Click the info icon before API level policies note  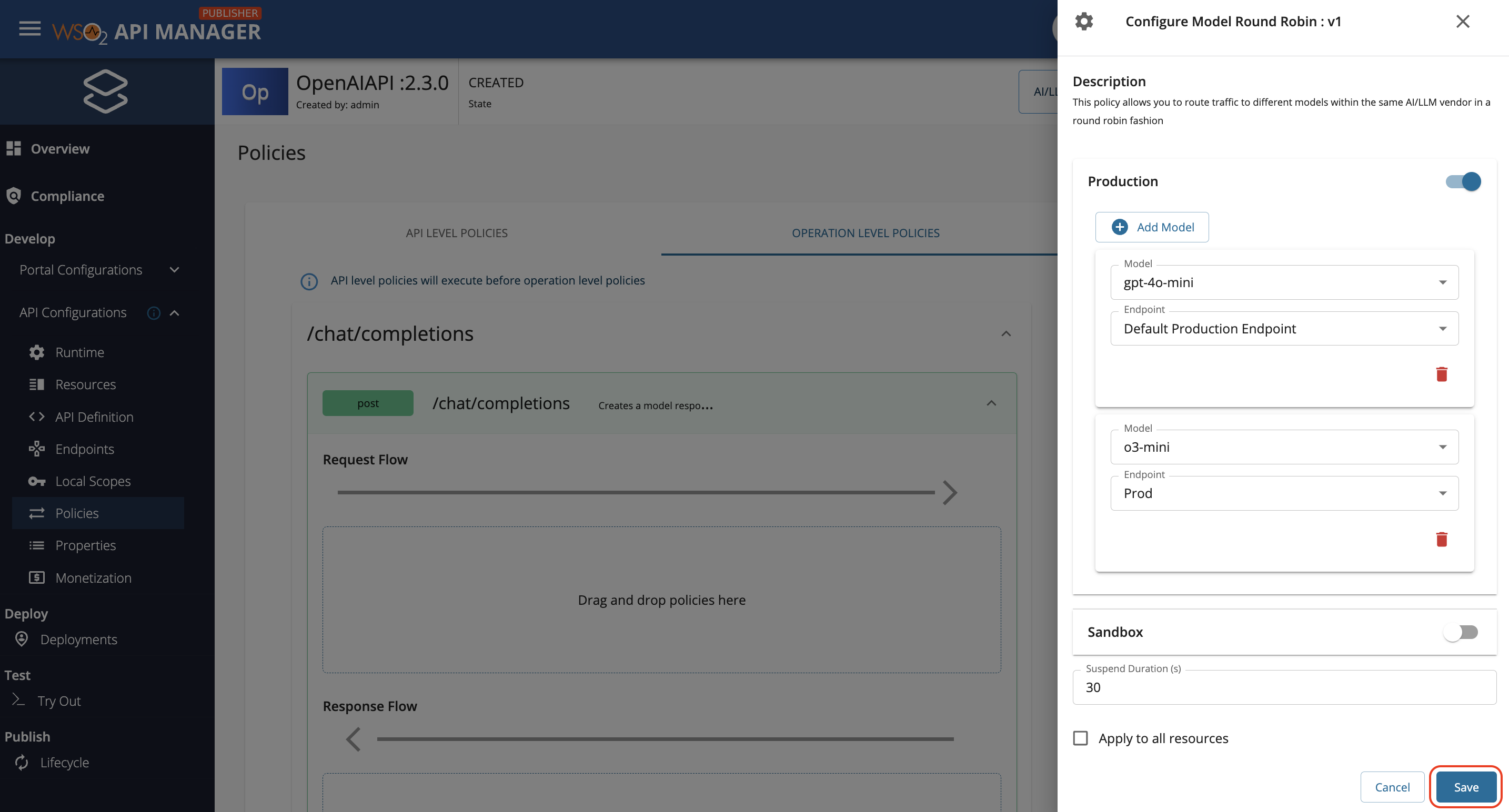click(309, 281)
